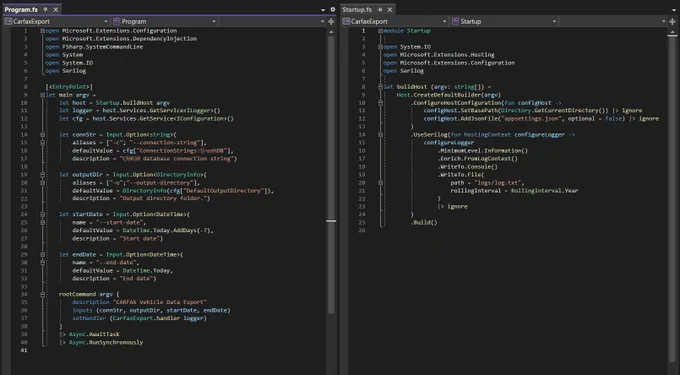Collapse the outputDir definition at line 19
Viewport: 680px width, 375px height.
click(42, 175)
